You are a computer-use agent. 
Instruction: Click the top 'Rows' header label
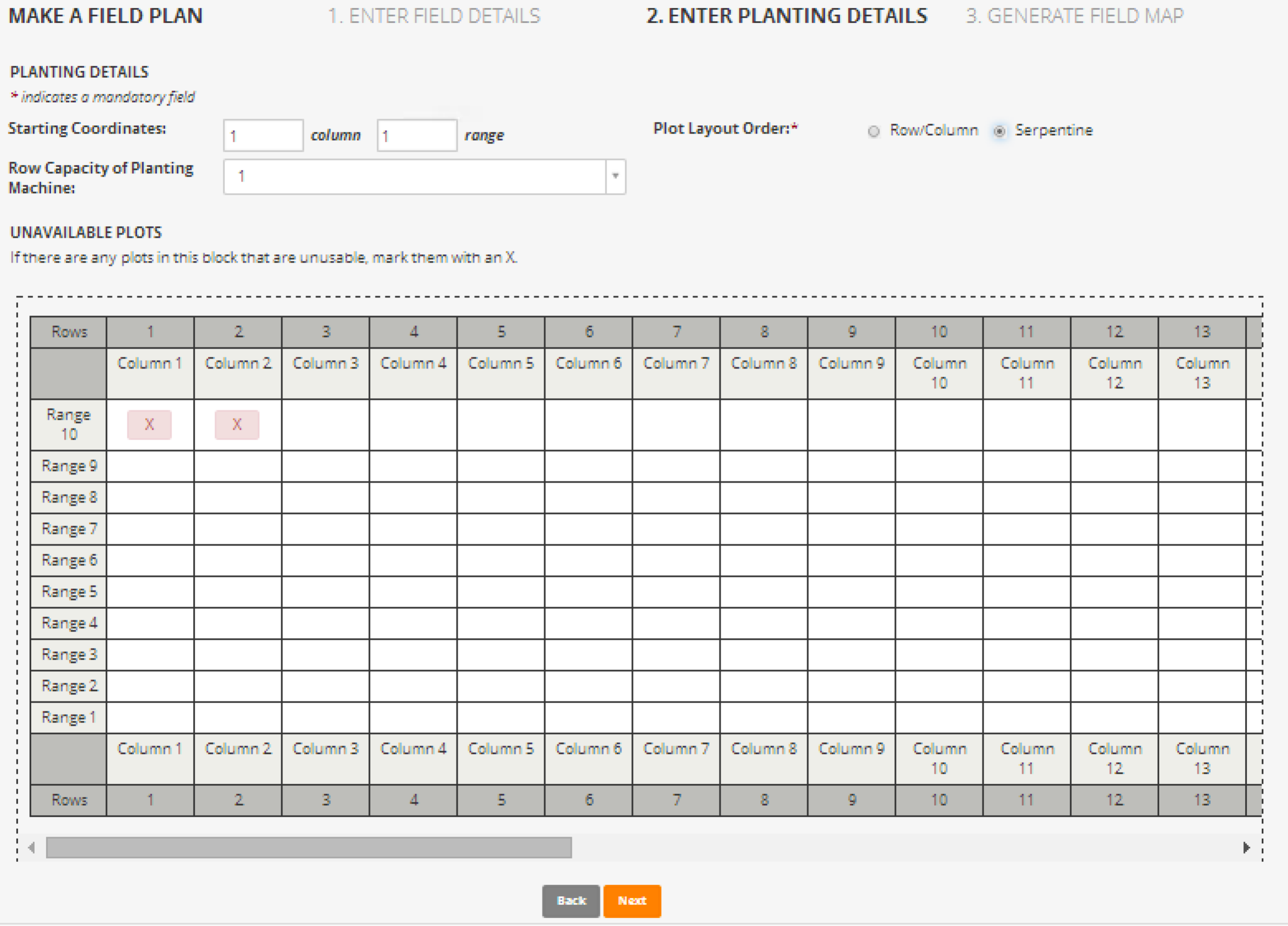68,332
